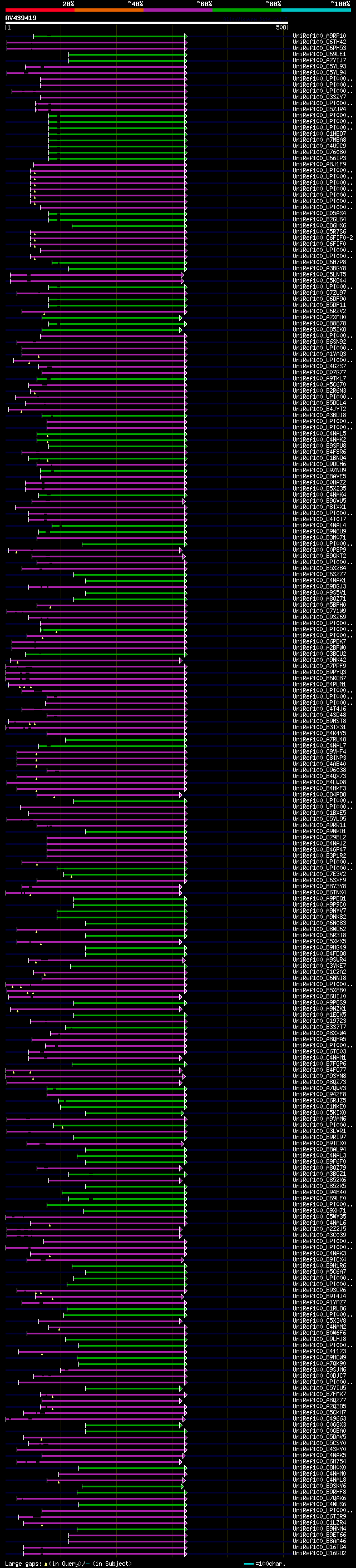Viewport: 356px width, 1568px height.
Task: Select the orange ~40% identity legend bar
Action: [x=109, y=10]
